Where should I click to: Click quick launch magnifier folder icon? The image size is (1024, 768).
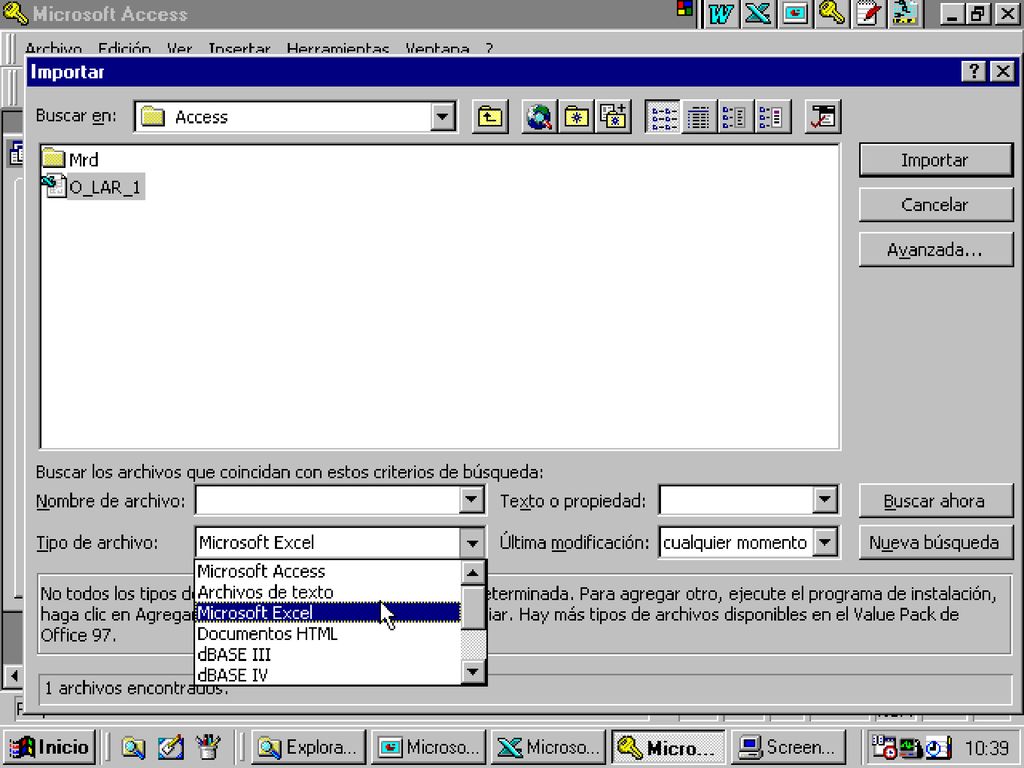(x=133, y=747)
